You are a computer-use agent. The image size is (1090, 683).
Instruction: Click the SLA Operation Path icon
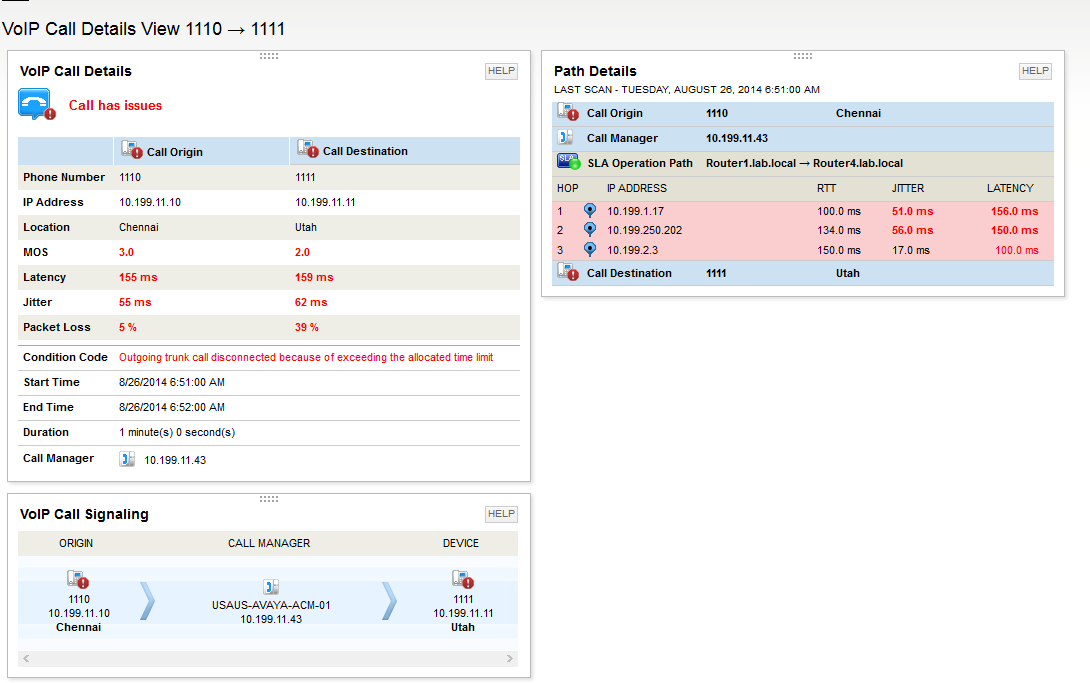569,162
